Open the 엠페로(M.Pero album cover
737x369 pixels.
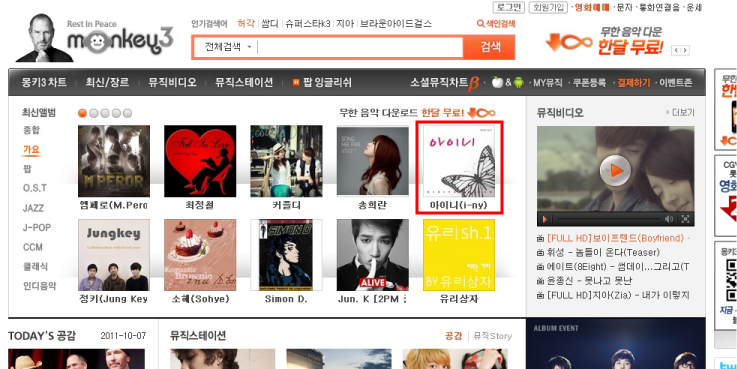click(114, 161)
